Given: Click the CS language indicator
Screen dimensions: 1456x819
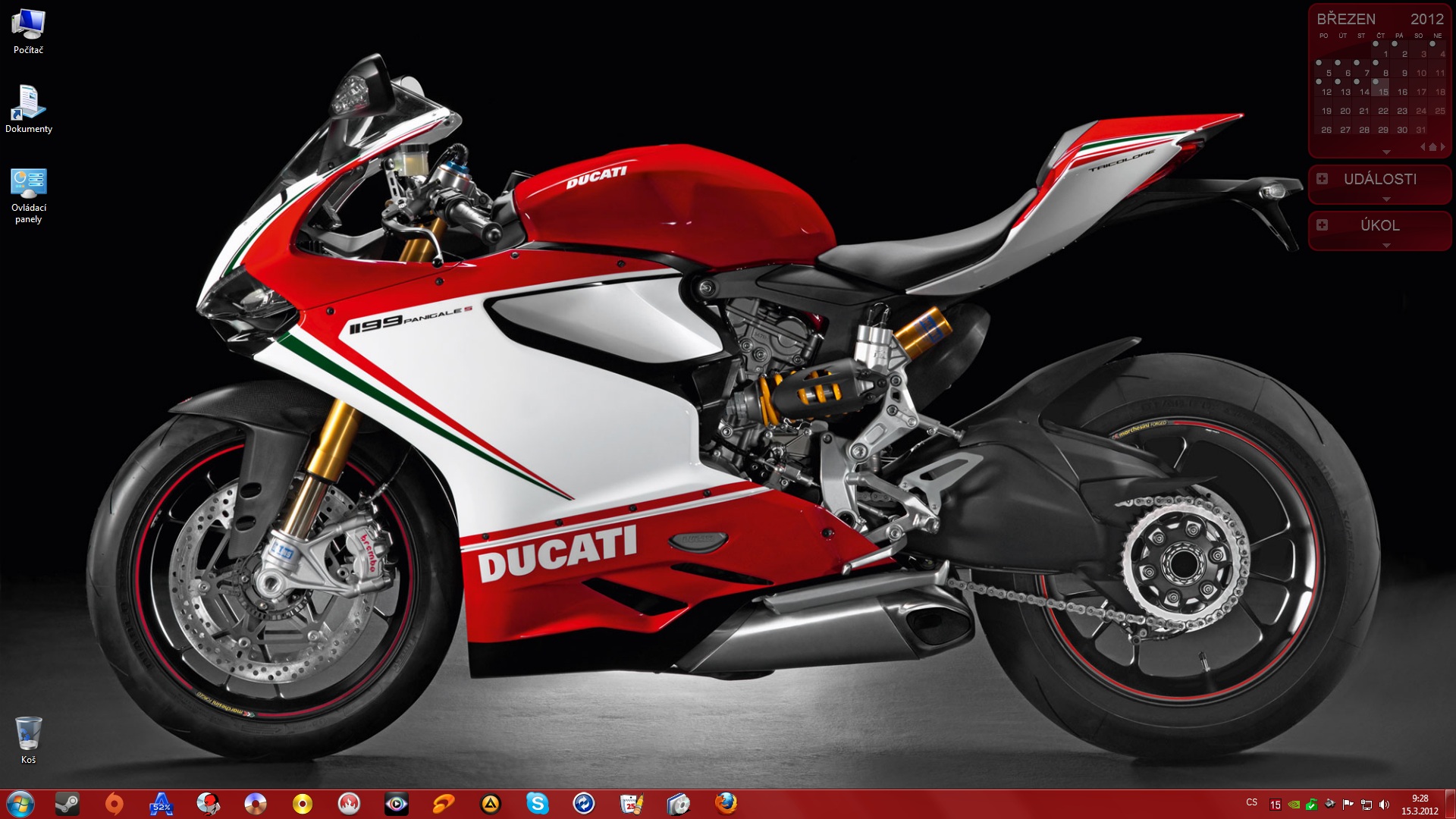Looking at the screenshot, I should 1251,802.
